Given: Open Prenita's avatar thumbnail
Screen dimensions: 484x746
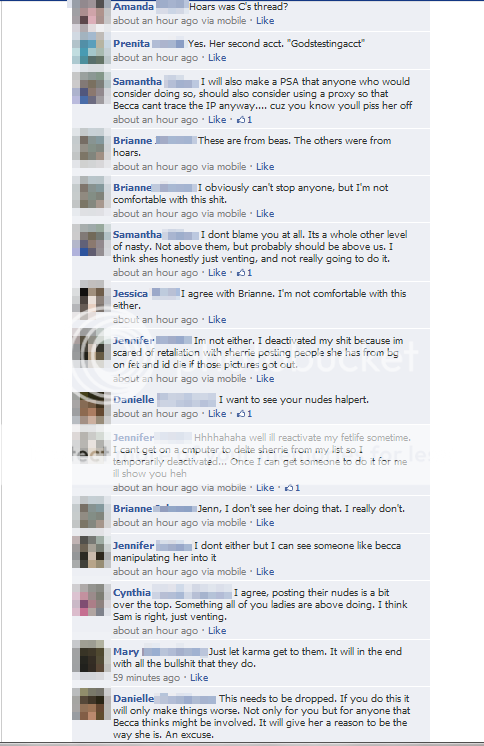Looking at the screenshot, I should (88, 48).
